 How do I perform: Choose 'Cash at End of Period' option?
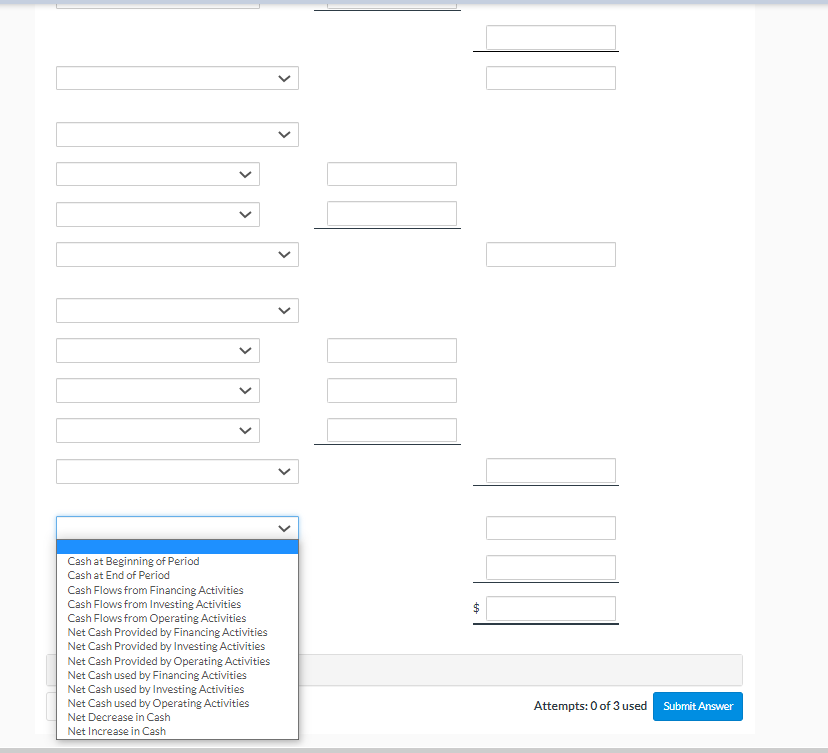pyautogui.click(x=177, y=575)
